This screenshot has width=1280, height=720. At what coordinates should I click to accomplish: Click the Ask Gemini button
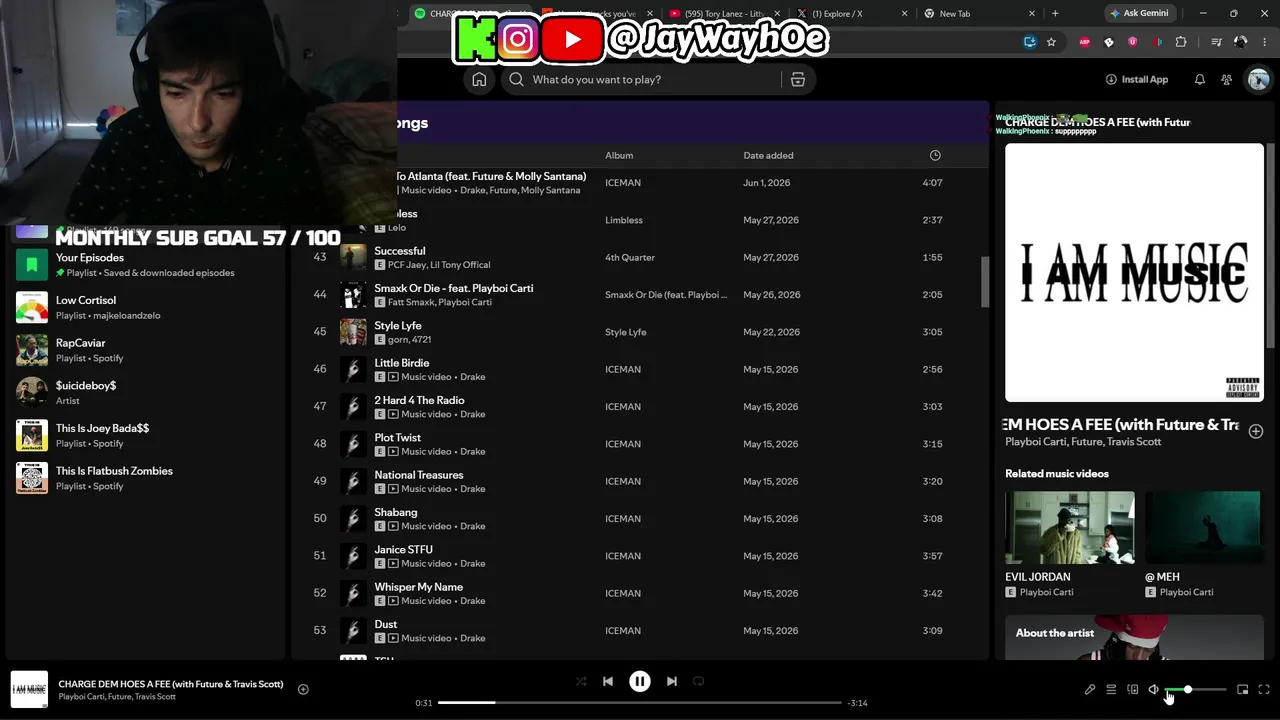(1140, 14)
